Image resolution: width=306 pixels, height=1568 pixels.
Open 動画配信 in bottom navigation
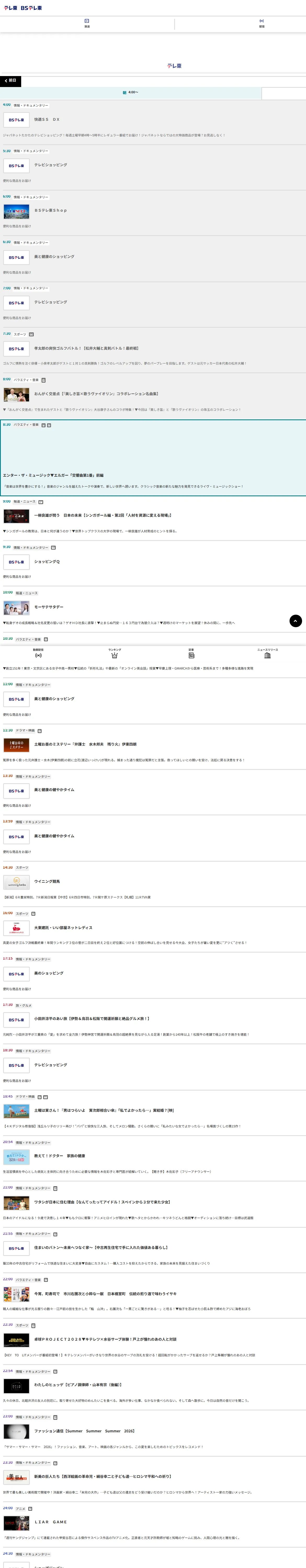coord(38,653)
